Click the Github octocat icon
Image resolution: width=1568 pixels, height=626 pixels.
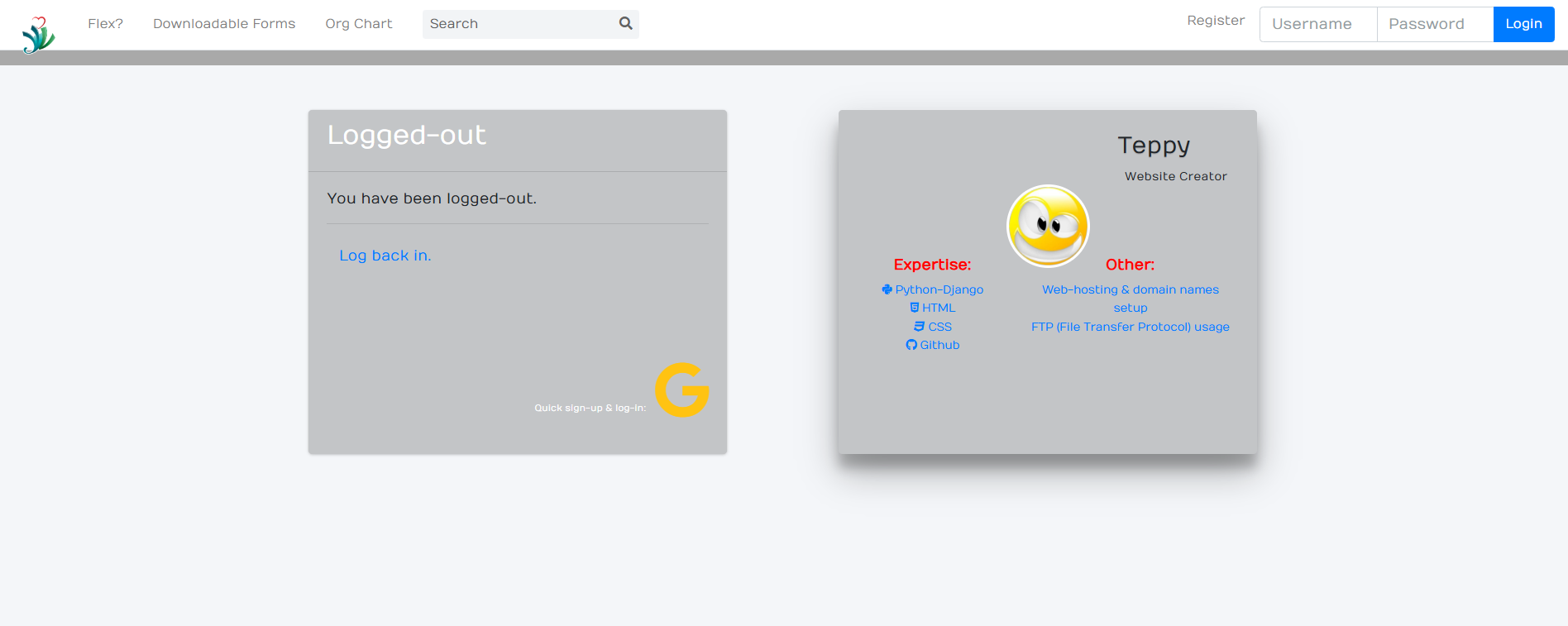911,345
